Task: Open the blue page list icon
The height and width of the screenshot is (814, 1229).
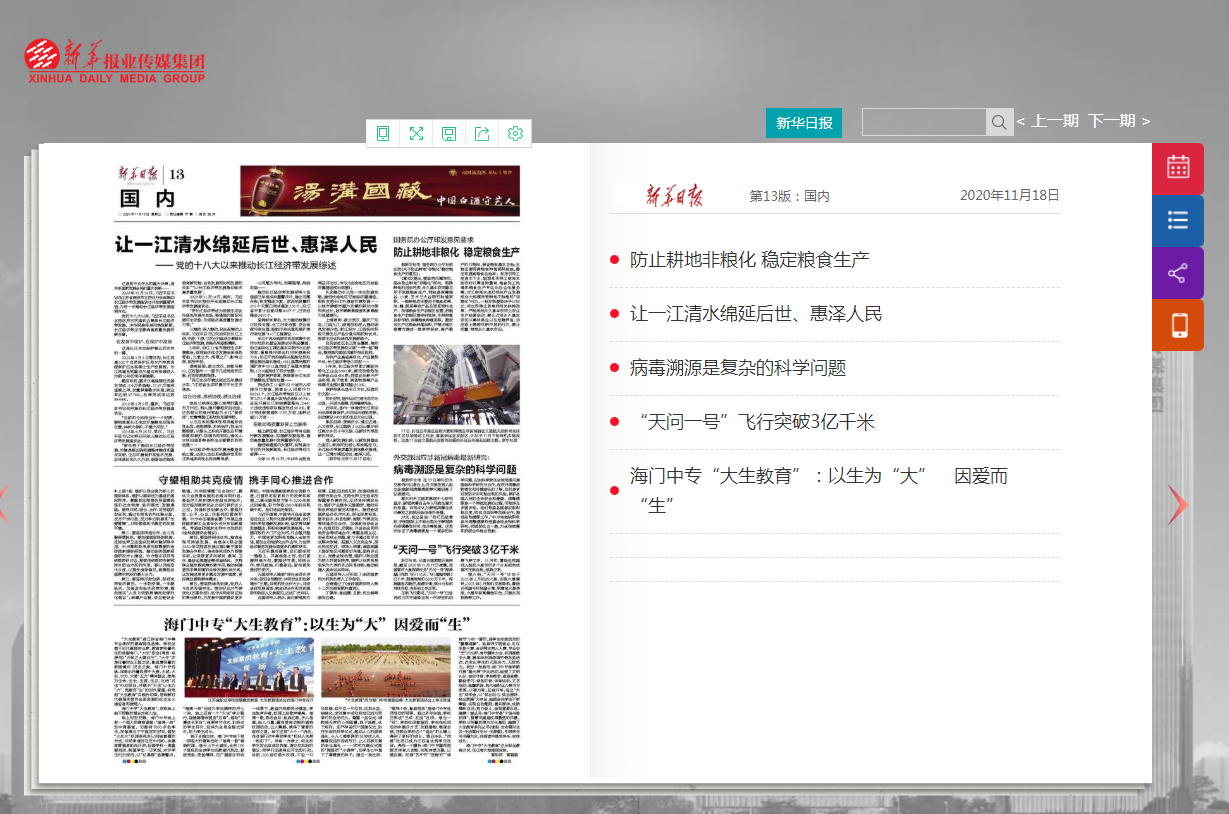Action: point(1177,221)
